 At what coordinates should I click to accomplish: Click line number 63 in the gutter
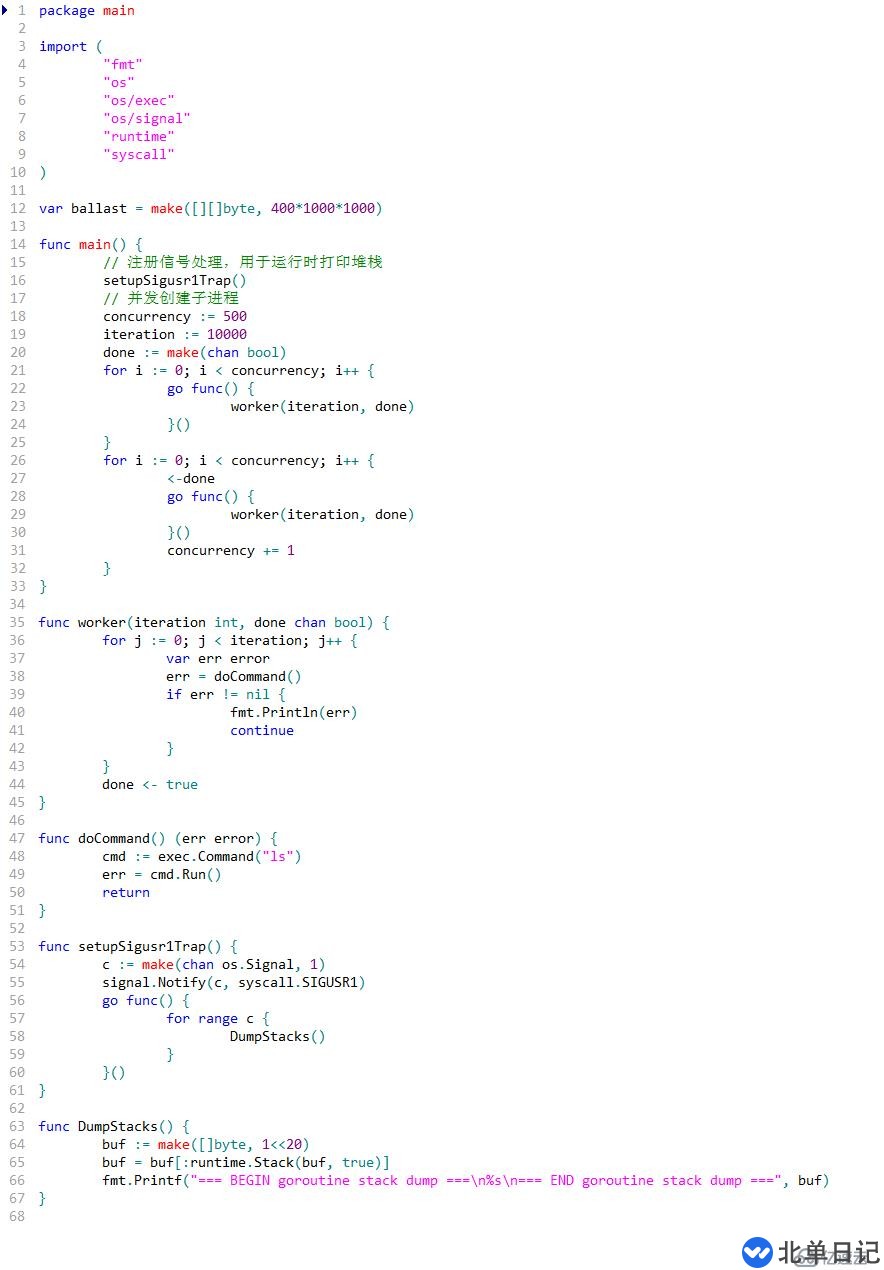click(18, 1126)
